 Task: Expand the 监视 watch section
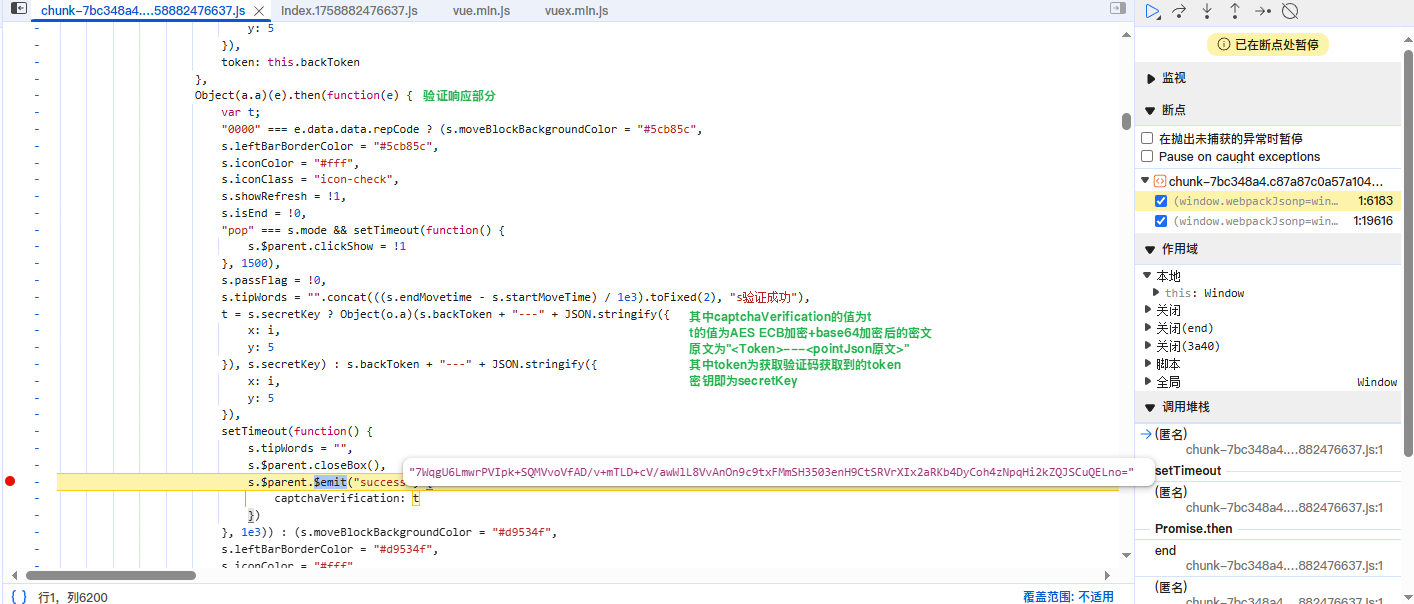(1148, 77)
